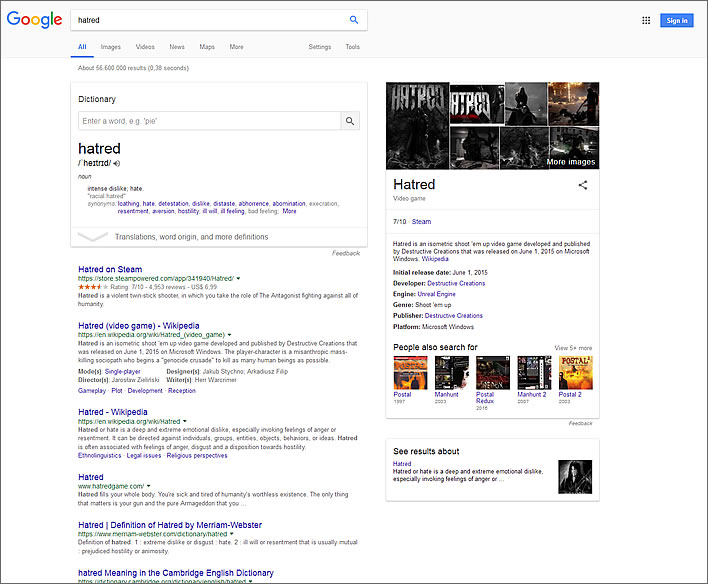This screenshot has width=708, height=584.
Task: Open the Postal 2 thumbnail
Action: coord(576,373)
